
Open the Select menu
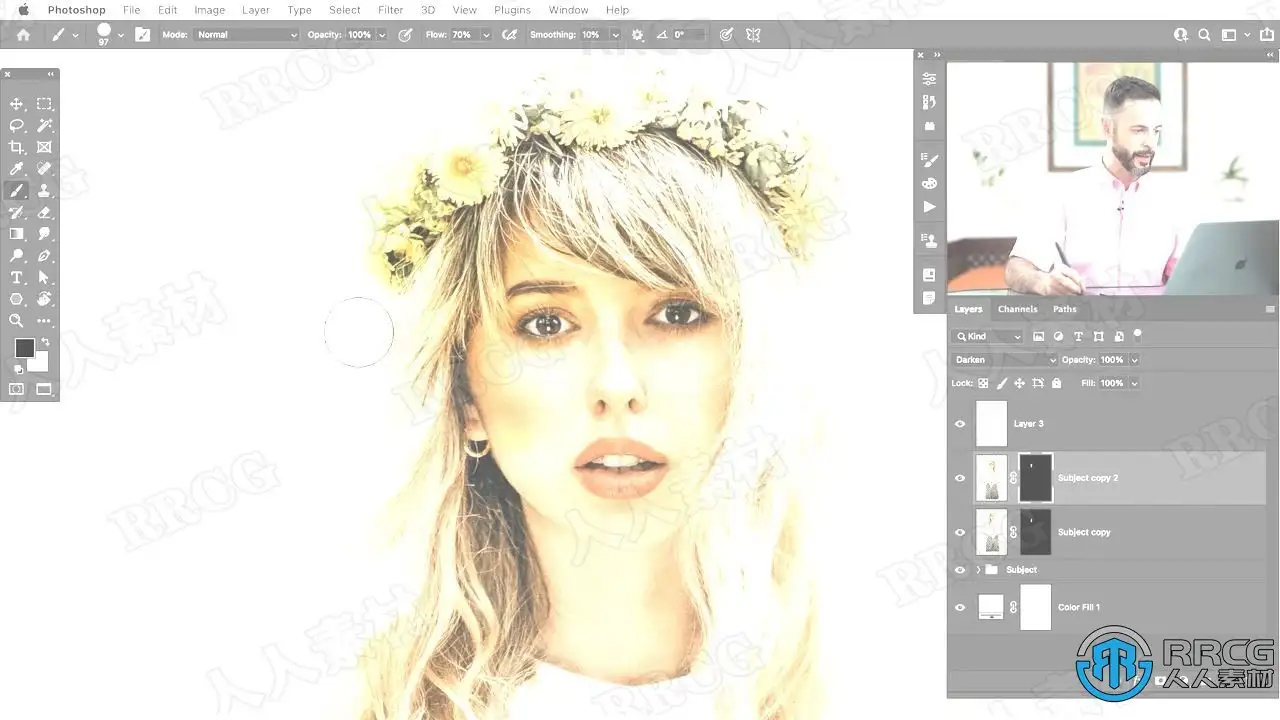pos(345,10)
